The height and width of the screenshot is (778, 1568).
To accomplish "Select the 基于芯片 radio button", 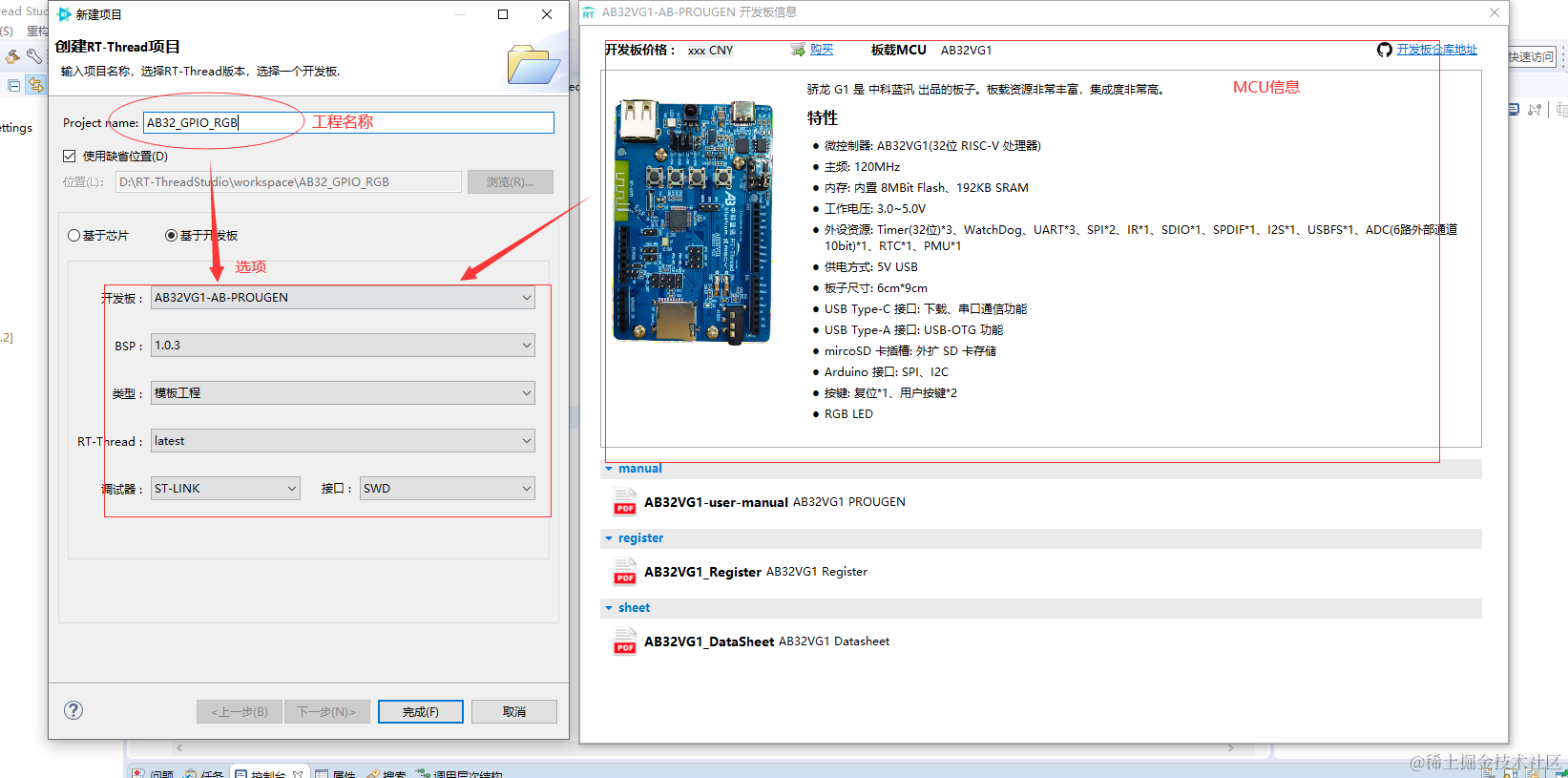I will pyautogui.click(x=73, y=236).
